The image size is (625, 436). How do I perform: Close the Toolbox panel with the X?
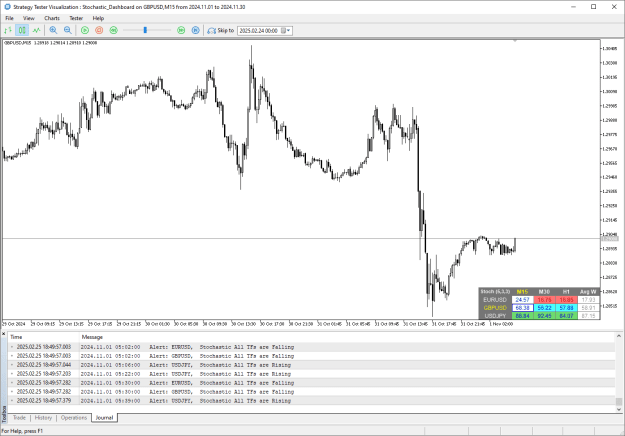4,334
